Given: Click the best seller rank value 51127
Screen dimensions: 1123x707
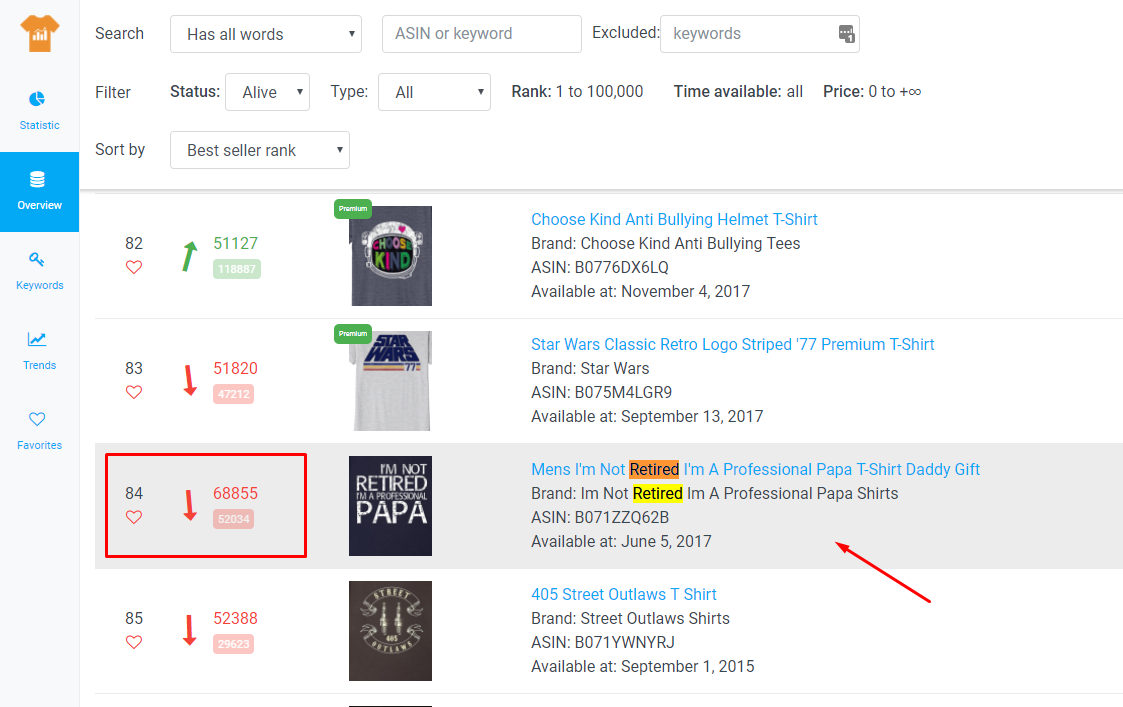Looking at the screenshot, I should point(235,244).
